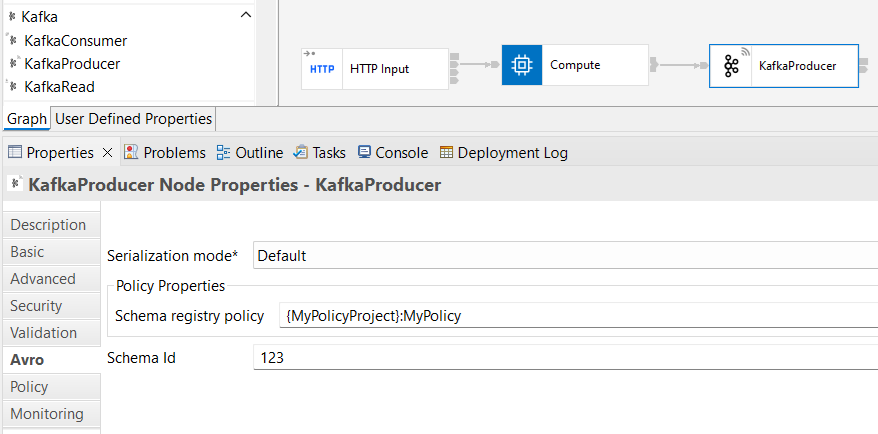Image resolution: width=878 pixels, height=434 pixels.
Task: Open the Problems tab
Action: tap(165, 152)
